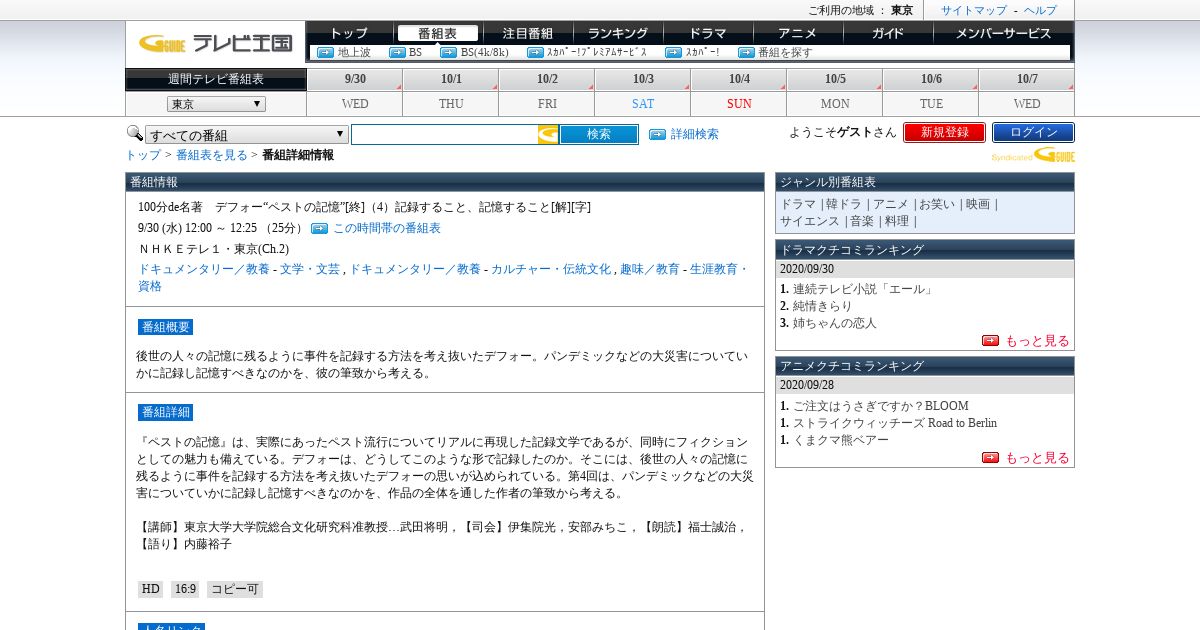This screenshot has width=1200, height=630.
Task: Open the お笑い genre listing link
Action: (937, 204)
